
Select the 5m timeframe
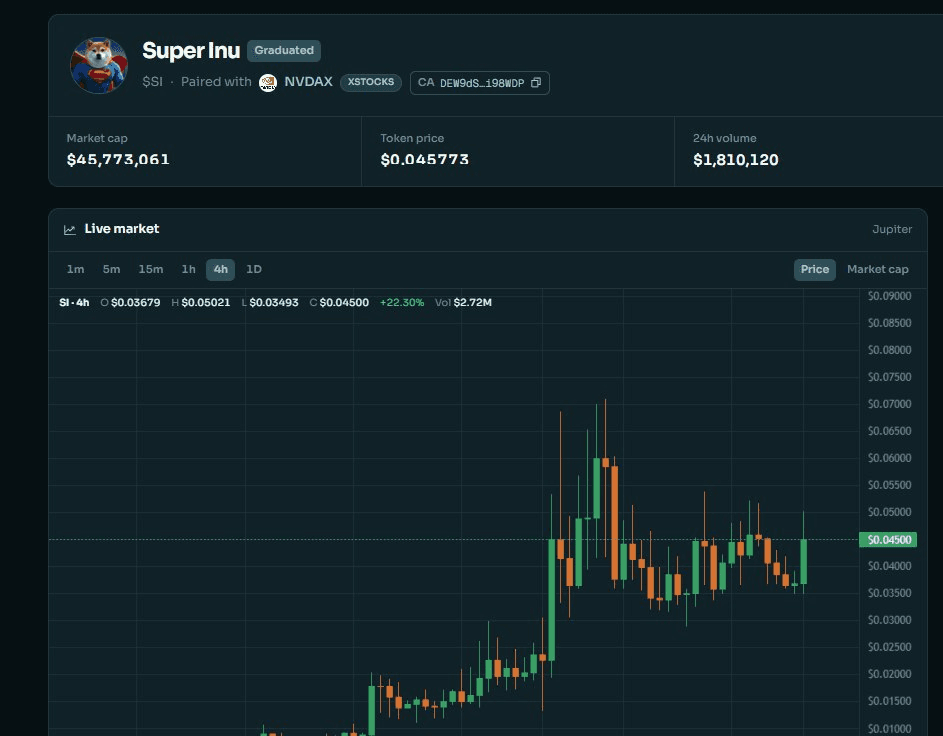111,269
